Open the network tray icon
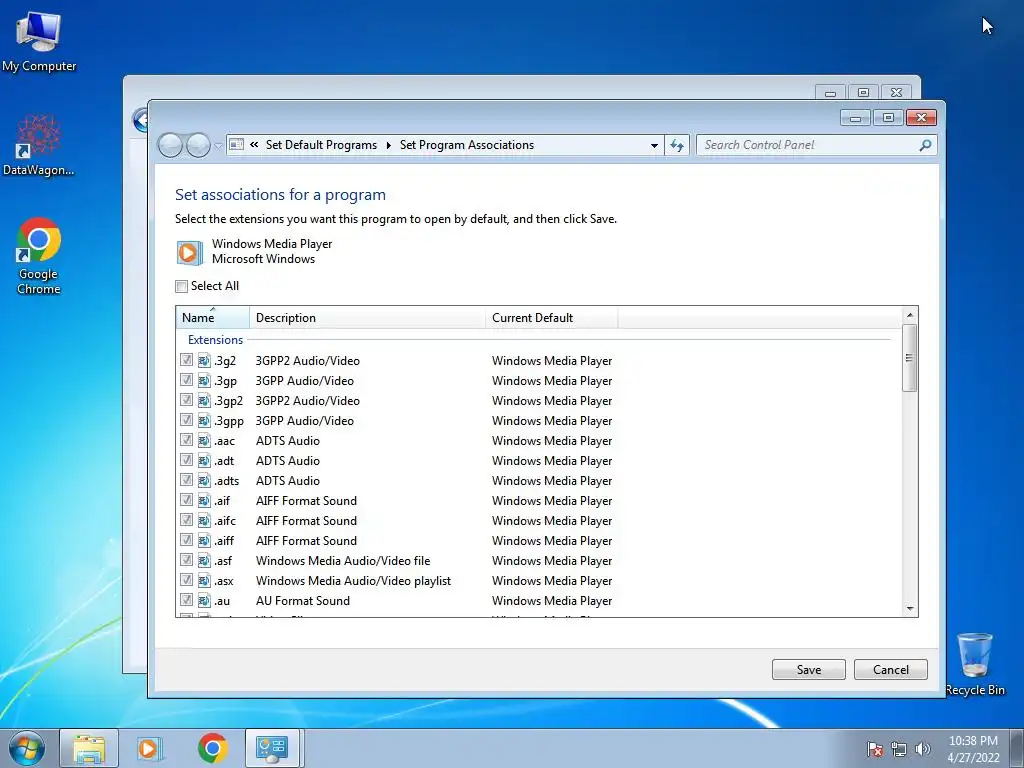Screen dimensions: 1024x768 (899, 749)
